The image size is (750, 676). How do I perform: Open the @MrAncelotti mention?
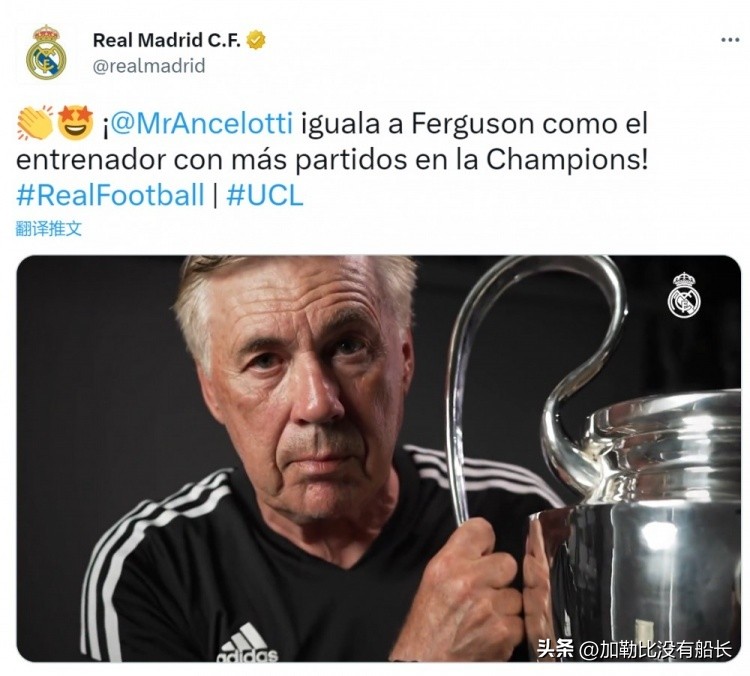click(201, 124)
